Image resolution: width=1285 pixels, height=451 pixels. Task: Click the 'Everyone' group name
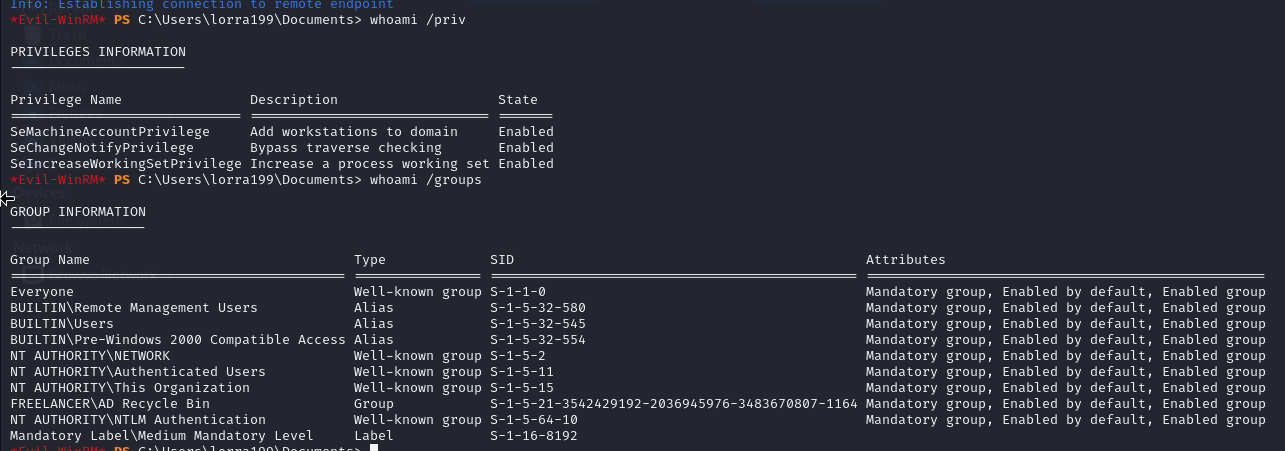point(42,292)
